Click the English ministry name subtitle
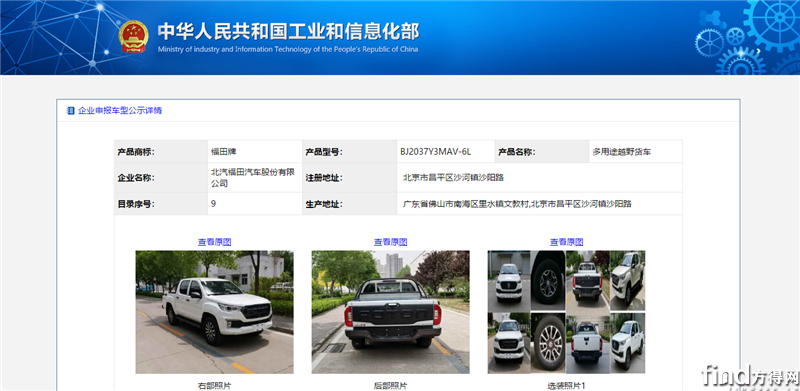Image resolution: width=800 pixels, height=391 pixels. [x=288, y=50]
